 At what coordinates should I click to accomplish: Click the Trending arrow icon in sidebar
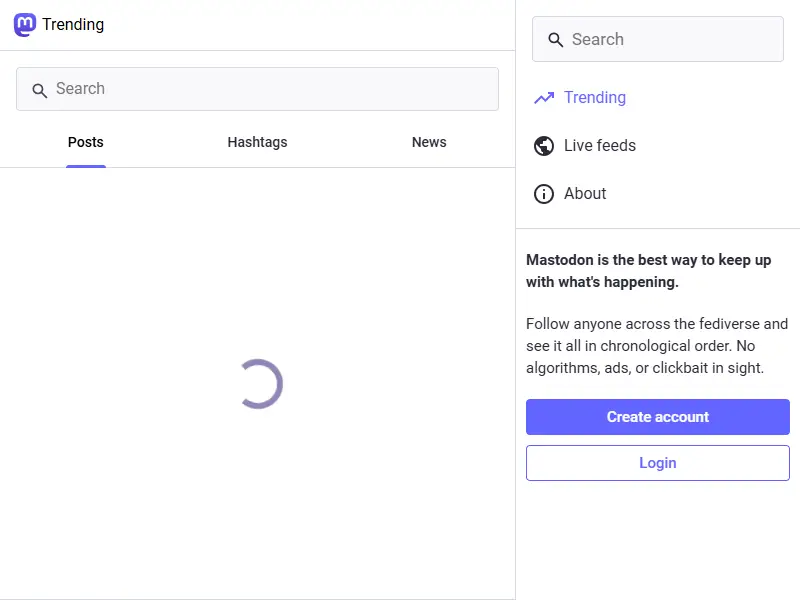544,97
